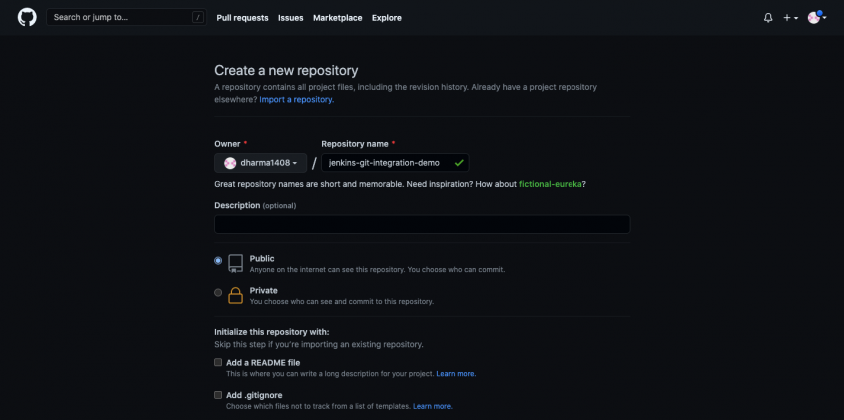The width and height of the screenshot is (844, 420).
Task: Click the Add a README file label
Action: (x=263, y=362)
